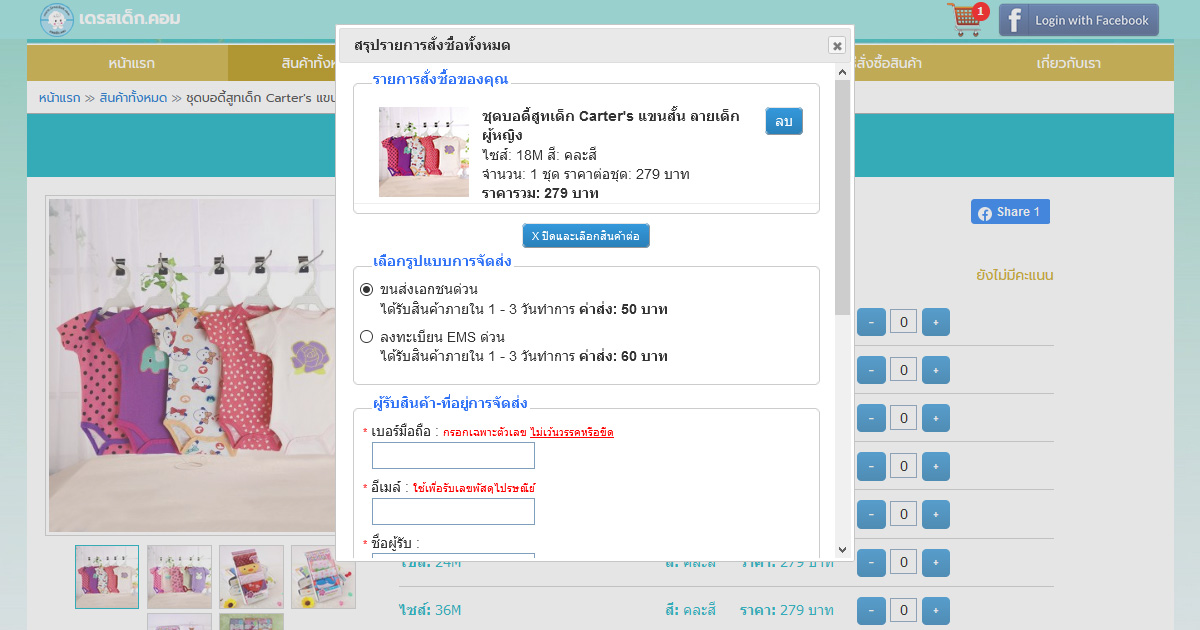This screenshot has width=1200, height=630.
Task: Focus the เบอร์มือถือ phone input field
Action: [453, 456]
